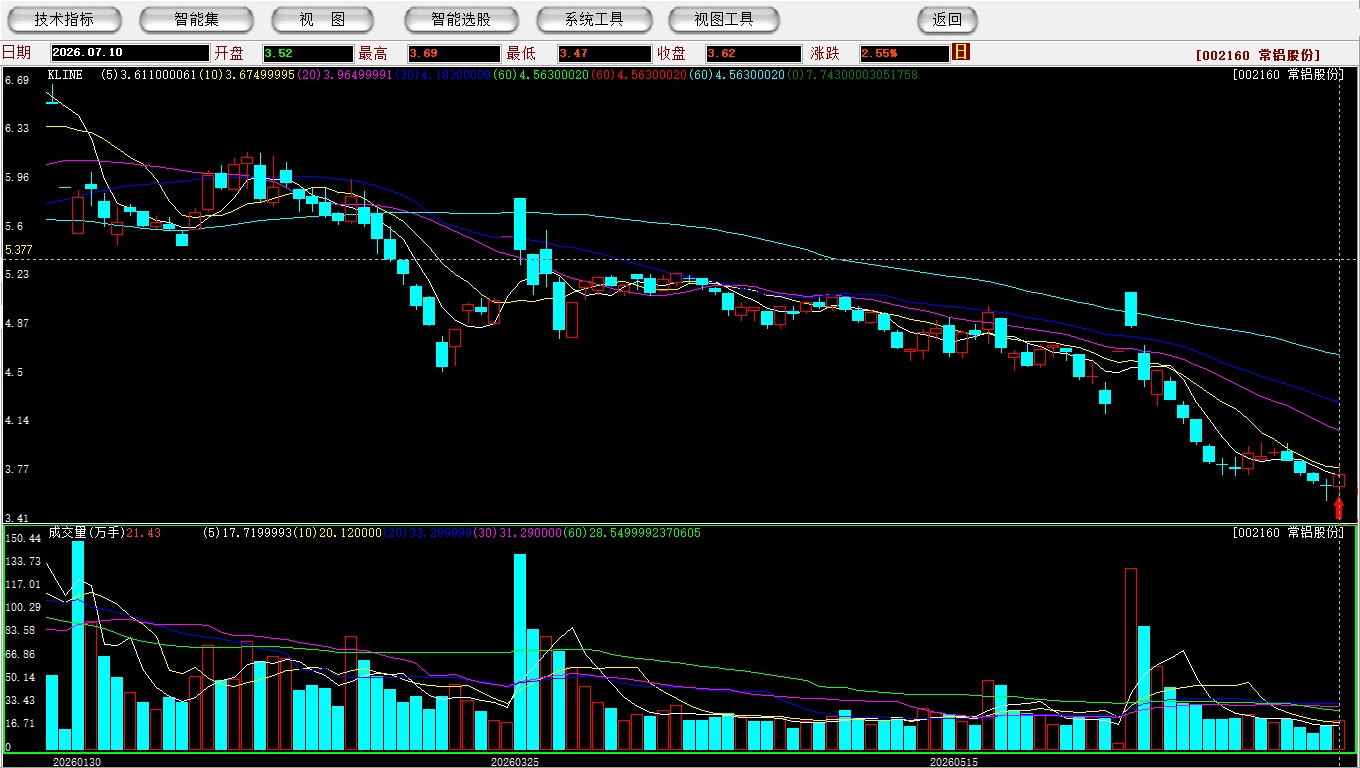Click the (20)3.96499991 MA20 value

(x=345, y=75)
